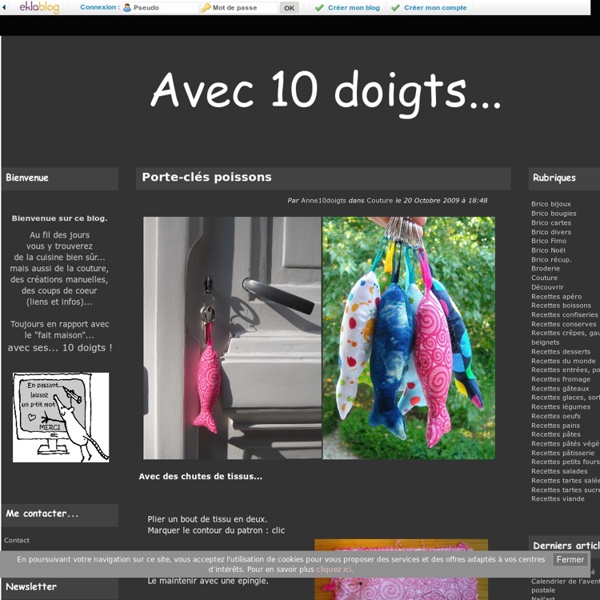Open Recettes fromage rubrique
Viewport: 600px width, 600px height.
pyautogui.click(x=561, y=379)
